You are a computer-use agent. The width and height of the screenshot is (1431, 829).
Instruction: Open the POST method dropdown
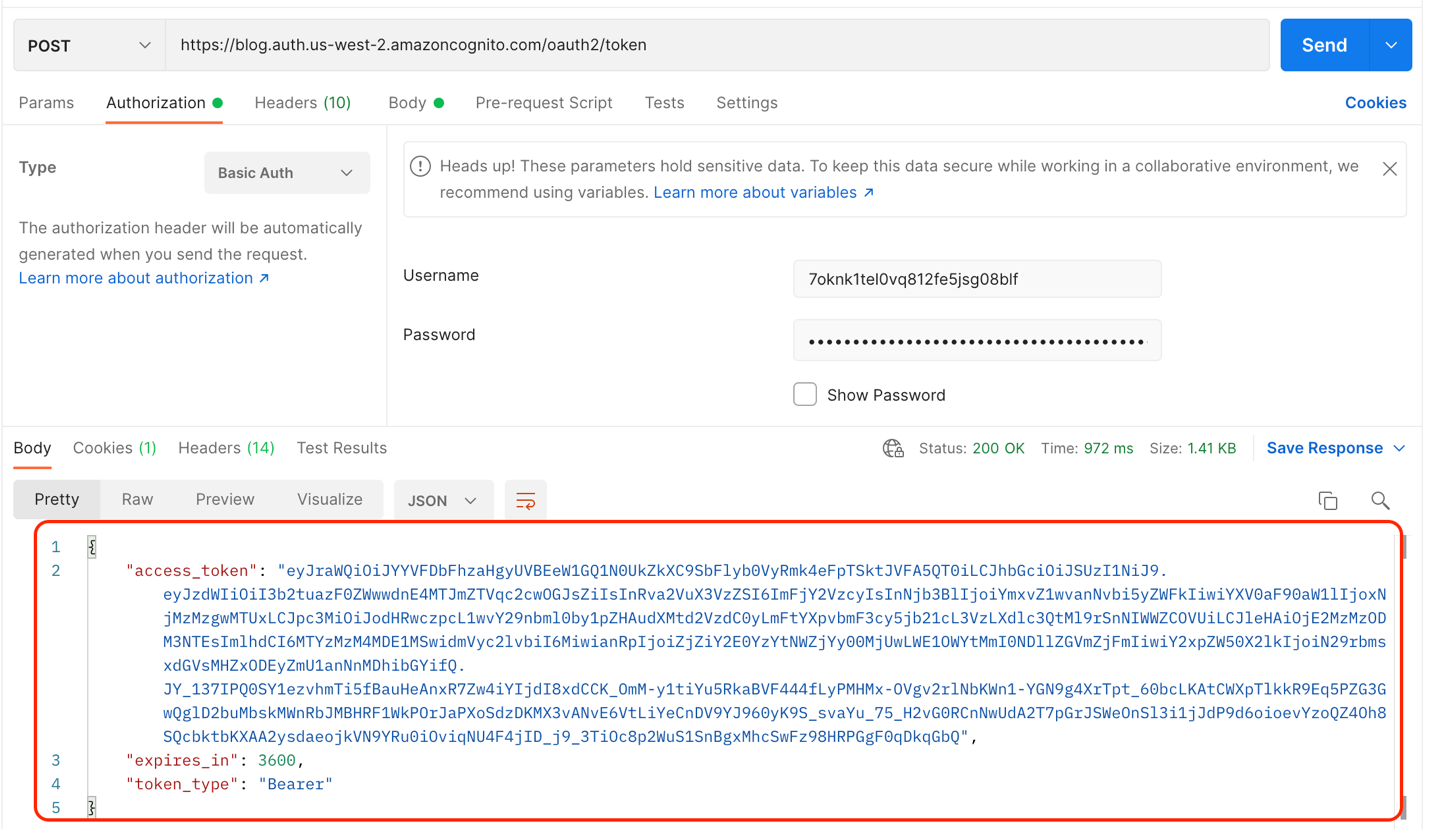pyautogui.click(x=89, y=45)
